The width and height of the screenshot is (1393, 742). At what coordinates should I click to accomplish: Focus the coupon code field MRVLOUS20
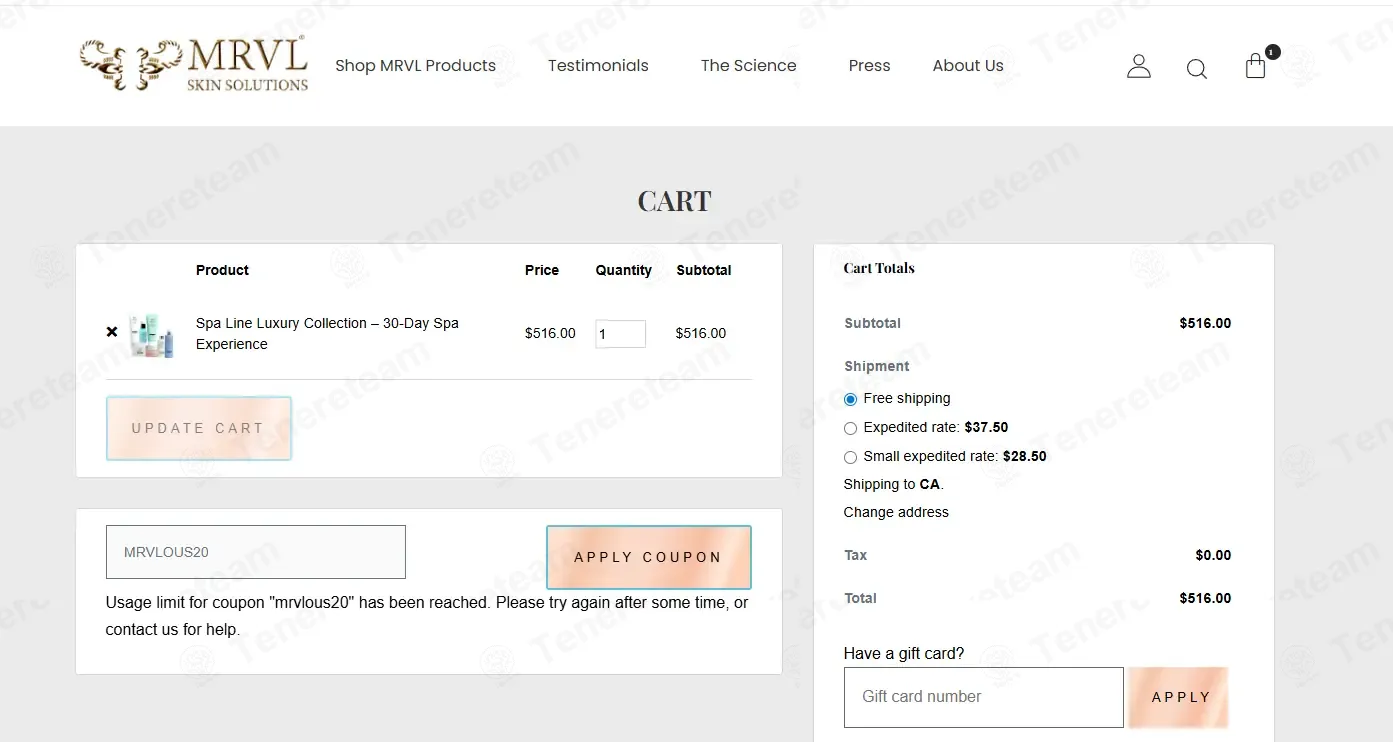(x=256, y=552)
